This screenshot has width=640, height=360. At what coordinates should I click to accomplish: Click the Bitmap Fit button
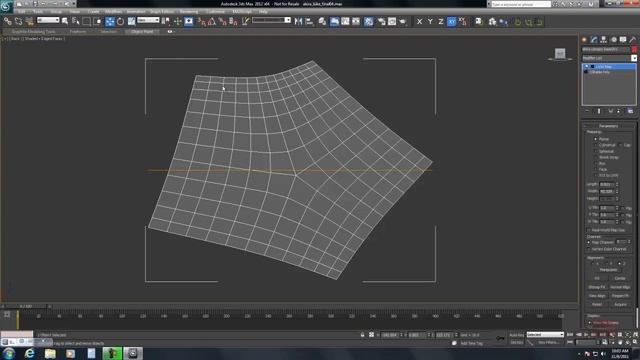click(x=597, y=287)
